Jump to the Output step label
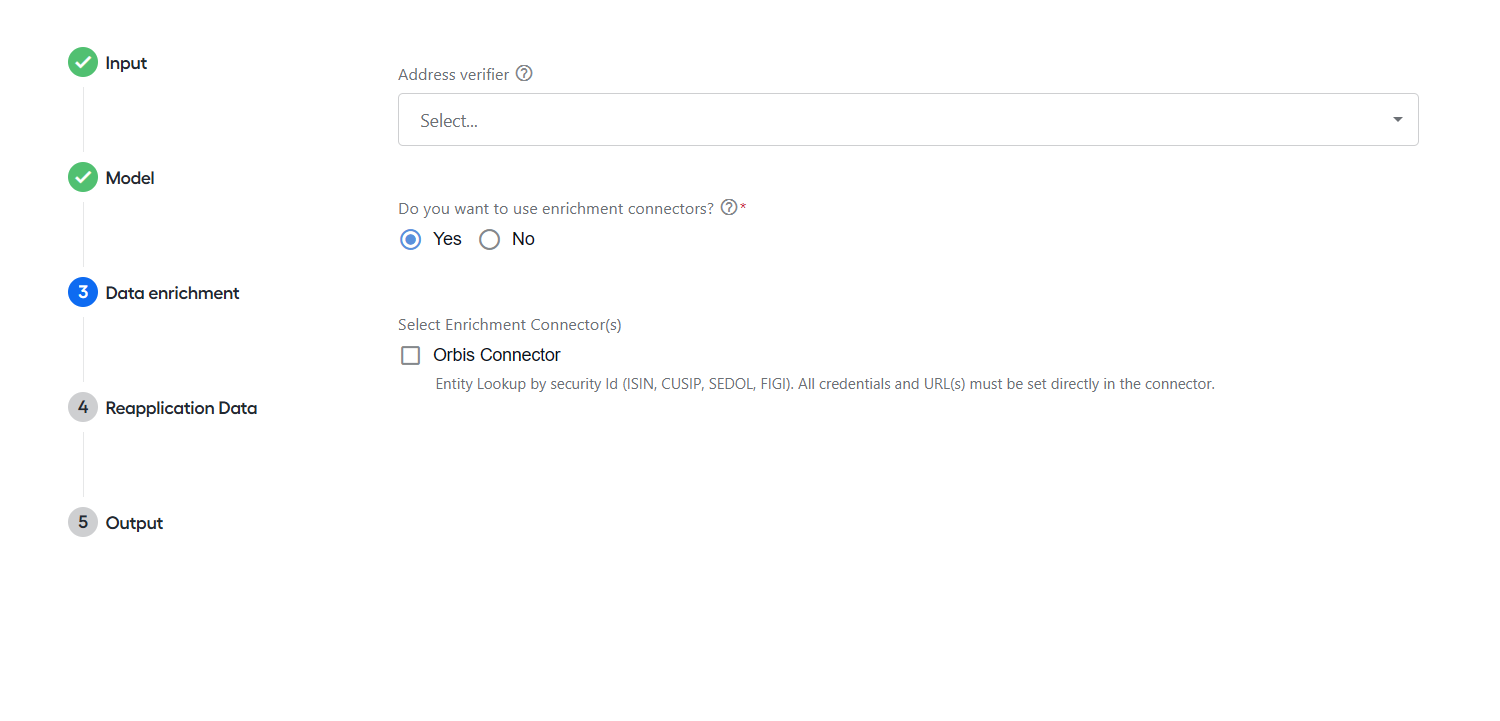Screen dimensions: 1500x721 point(134,523)
